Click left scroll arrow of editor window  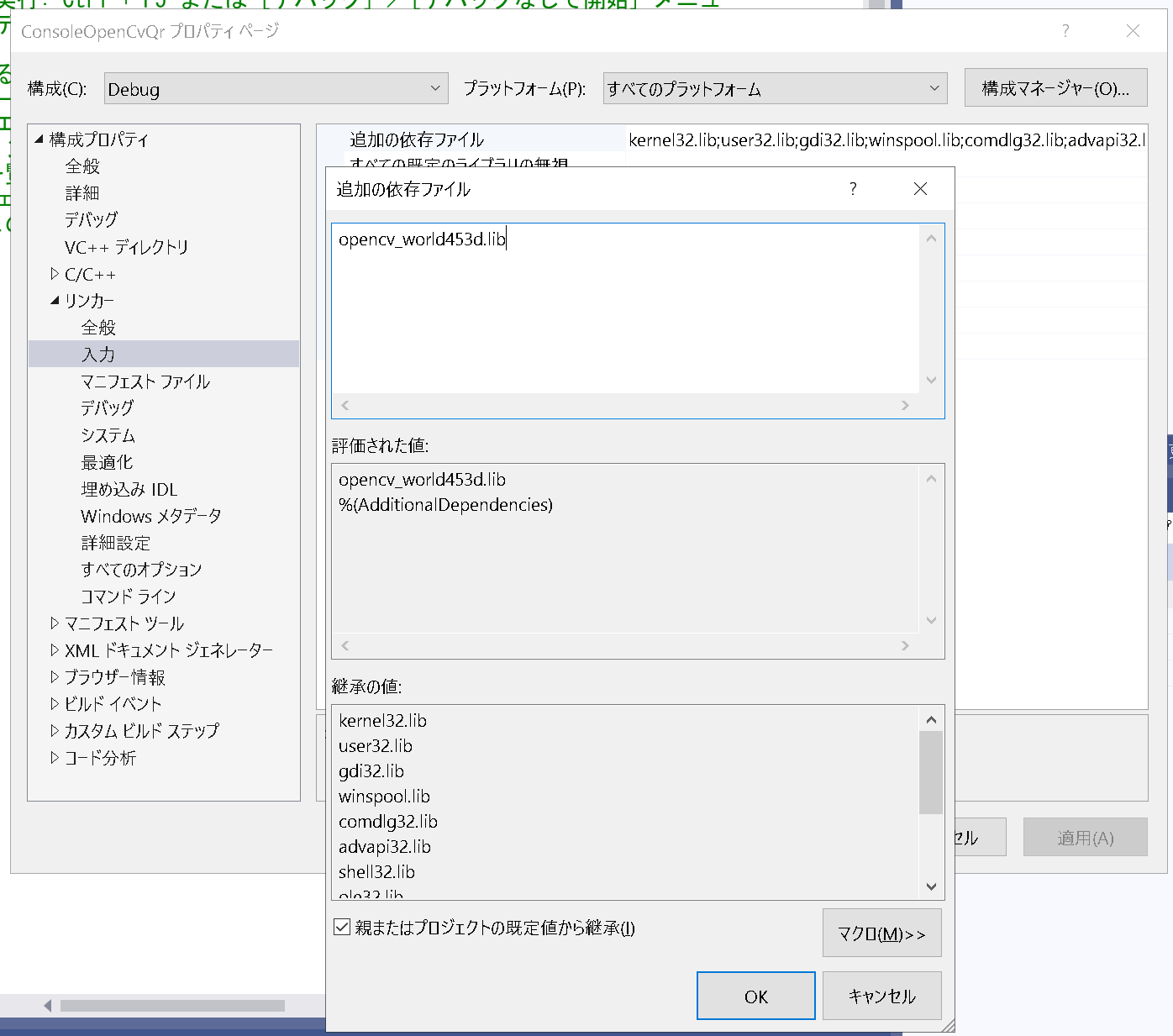click(x=47, y=1006)
